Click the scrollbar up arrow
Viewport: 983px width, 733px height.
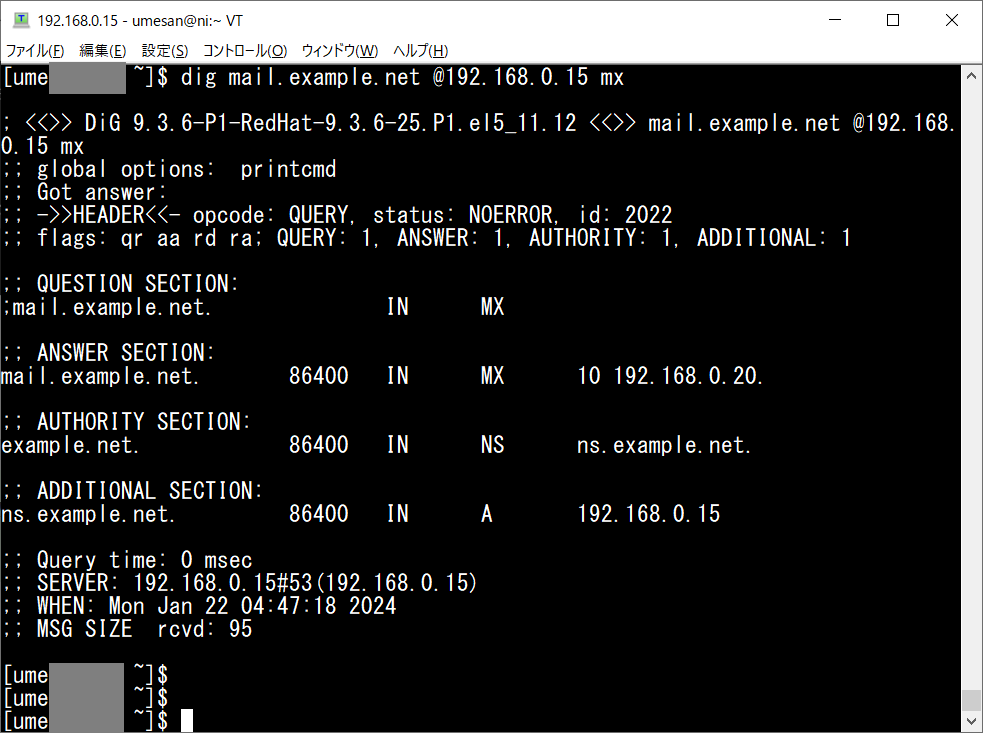click(971, 76)
